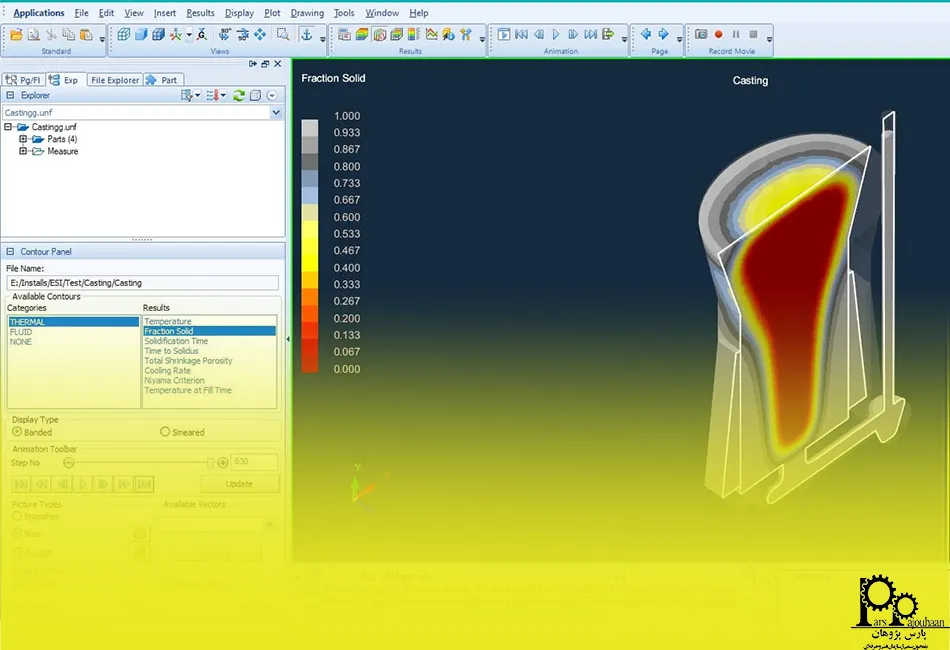Click the green refresh icon in Explorer
Viewport: 950px width, 650px height.
239,95
